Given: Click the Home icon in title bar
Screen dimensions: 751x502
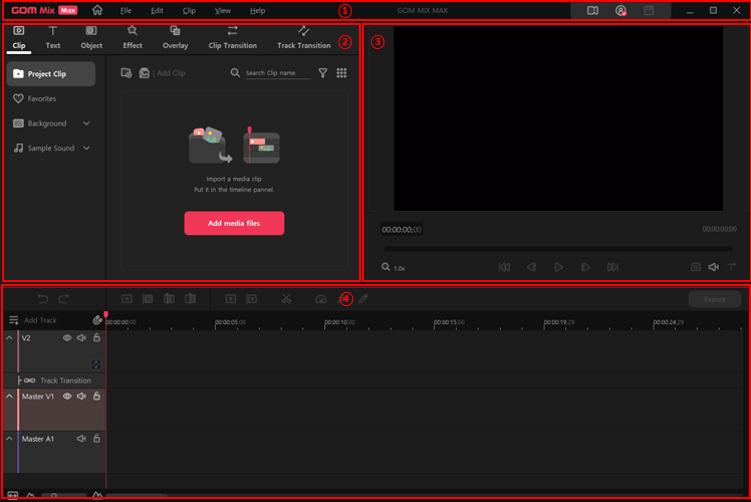Looking at the screenshot, I should coord(97,10).
